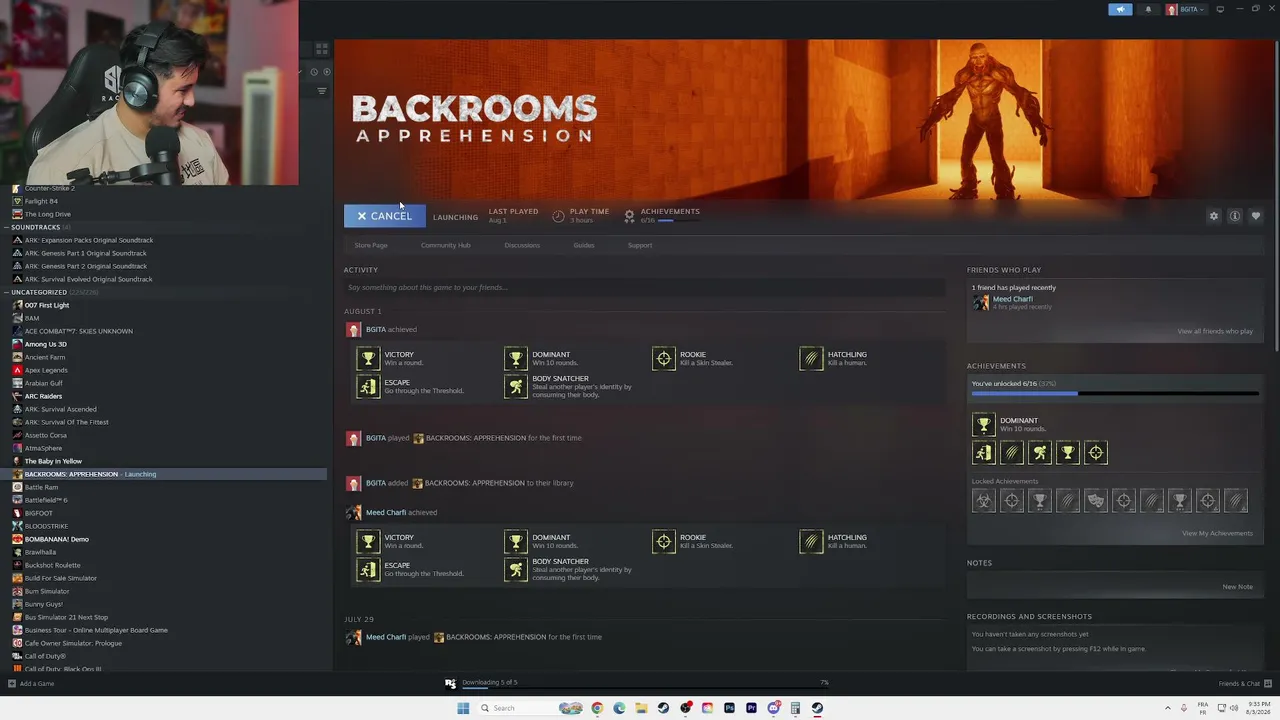Open the Community Hub tab

445,245
